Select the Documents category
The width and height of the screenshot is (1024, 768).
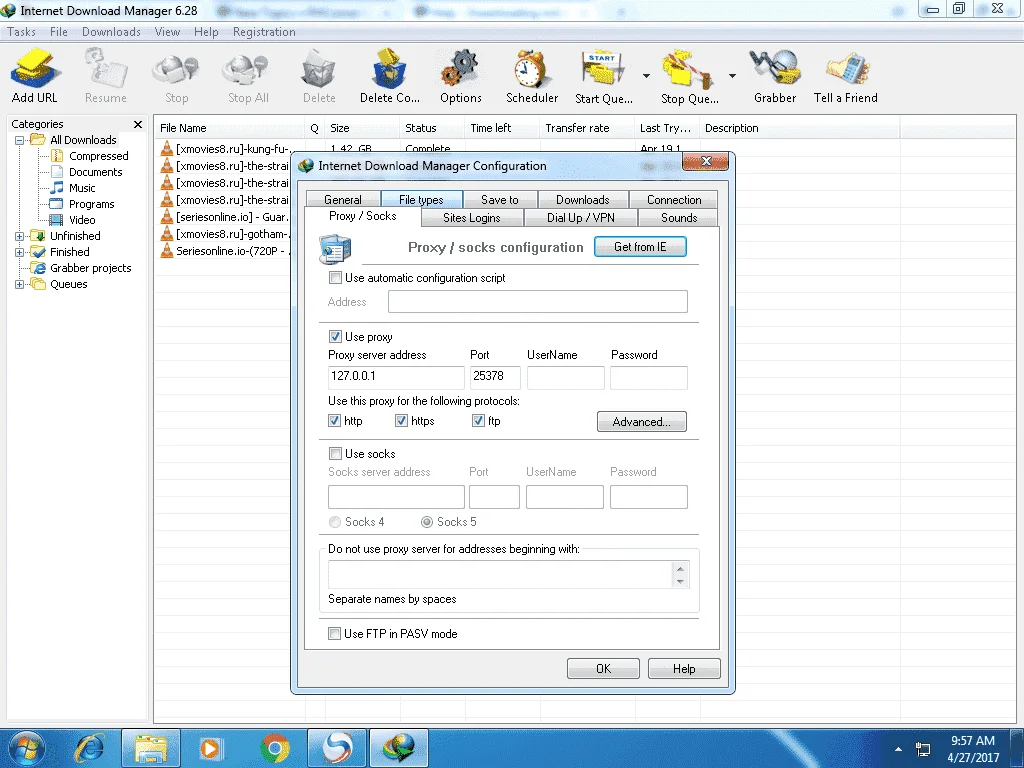click(x=87, y=172)
